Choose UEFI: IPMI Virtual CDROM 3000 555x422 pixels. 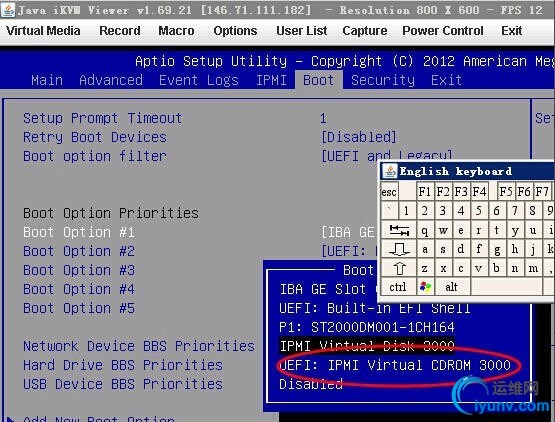(395, 365)
